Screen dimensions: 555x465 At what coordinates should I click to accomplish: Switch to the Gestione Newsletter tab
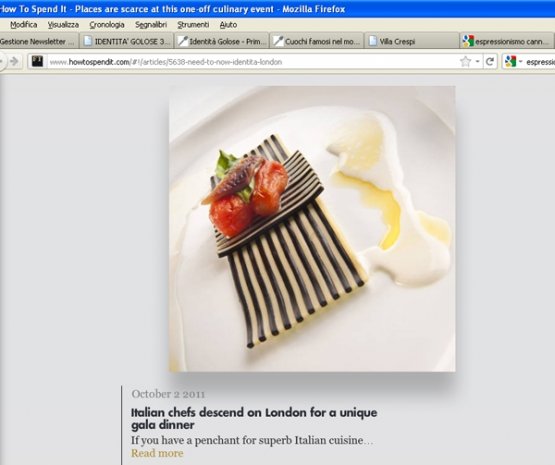(x=38, y=41)
